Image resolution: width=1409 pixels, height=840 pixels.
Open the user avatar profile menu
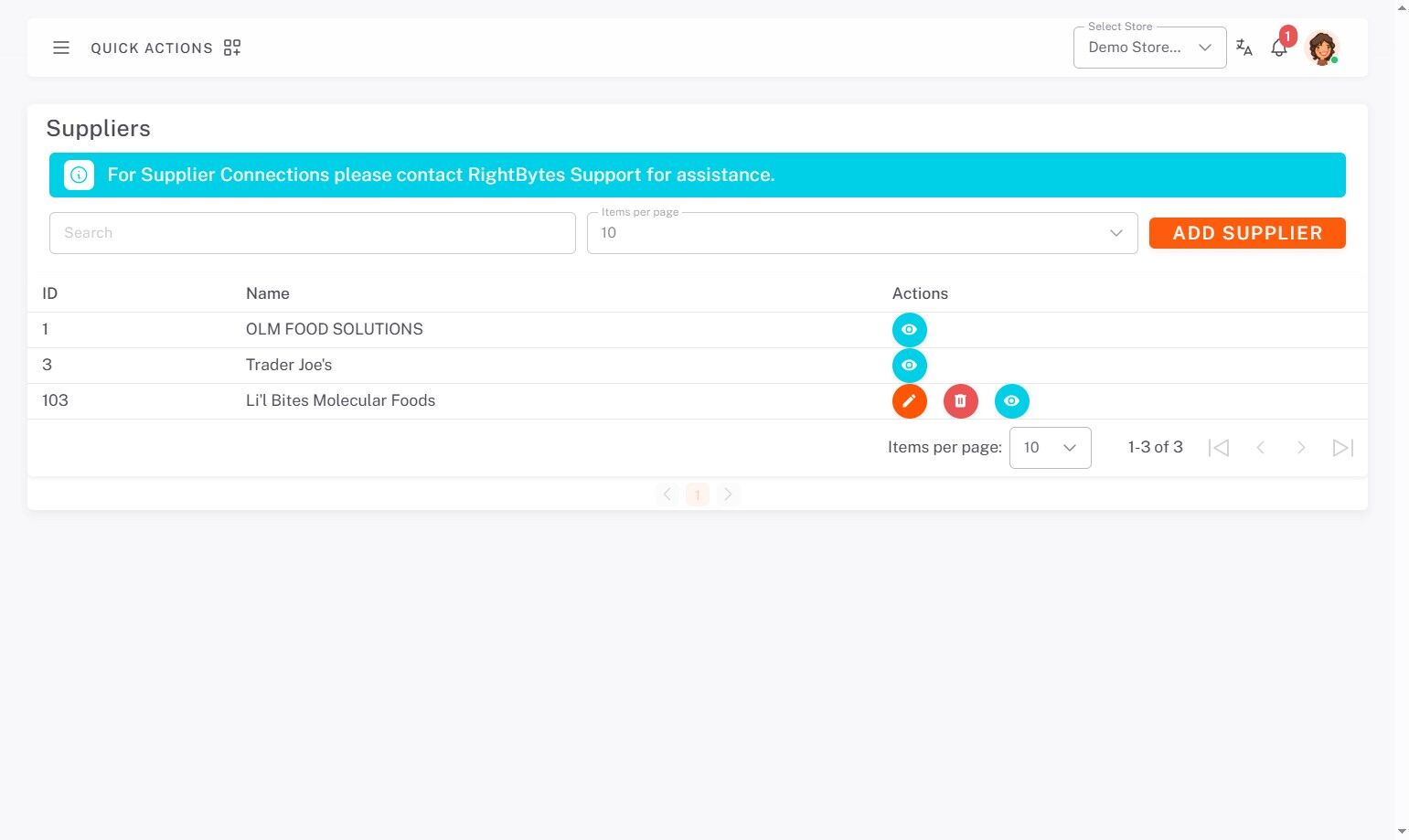[x=1322, y=48]
